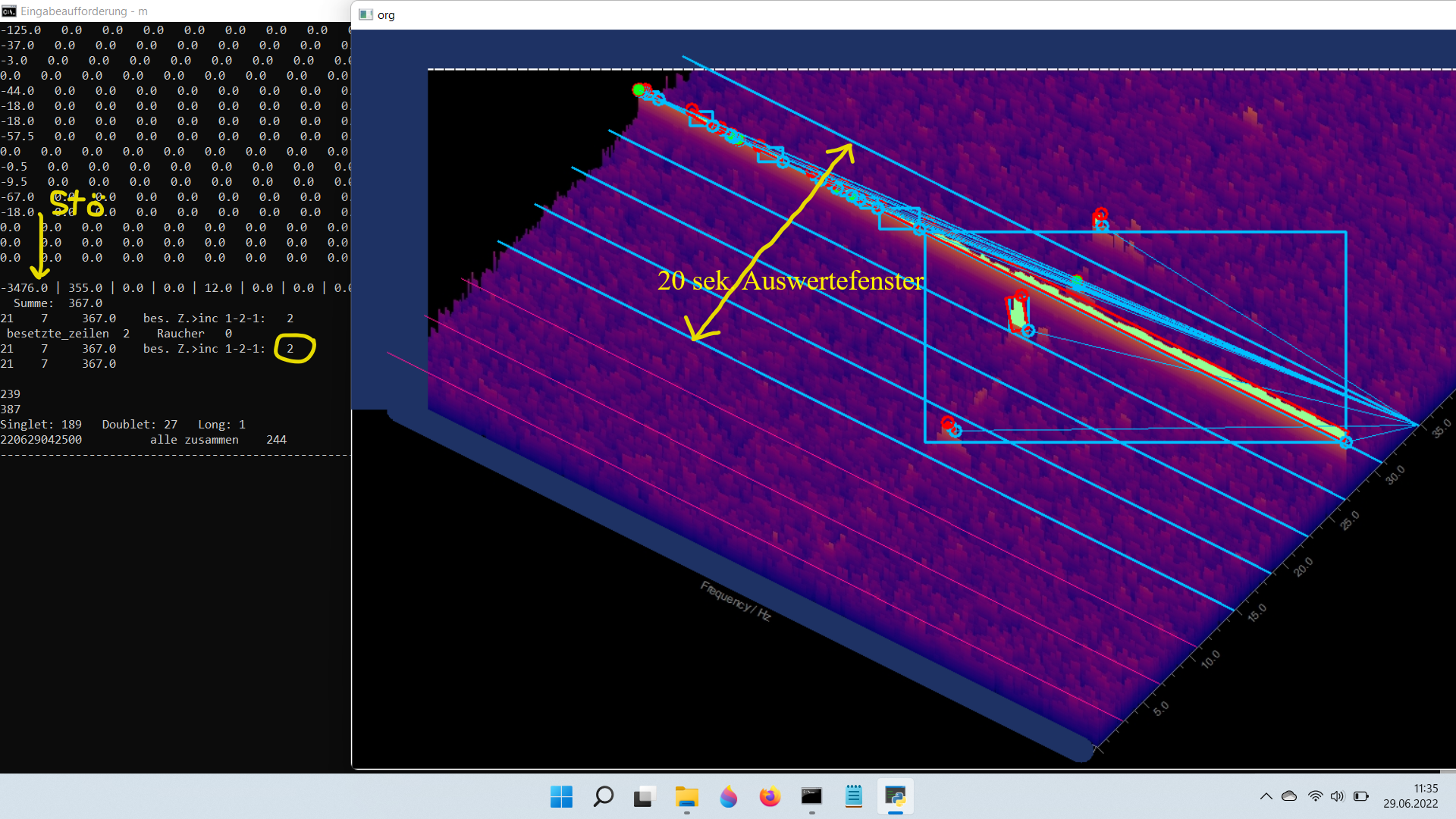Select the '-67.0' value in the console
This screenshot has width=1456, height=819.
click(17, 197)
